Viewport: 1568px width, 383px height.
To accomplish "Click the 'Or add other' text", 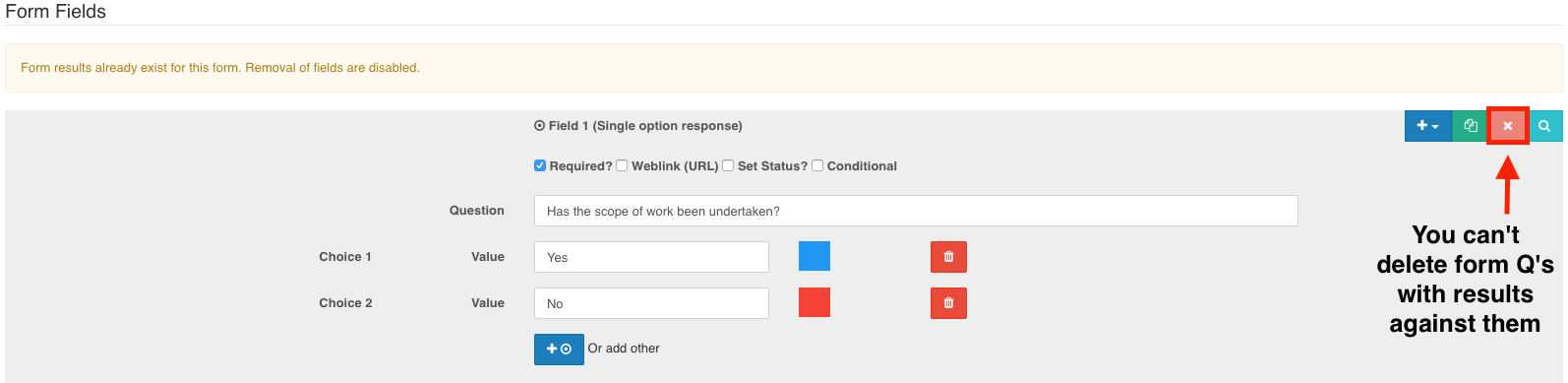I will (x=624, y=349).
